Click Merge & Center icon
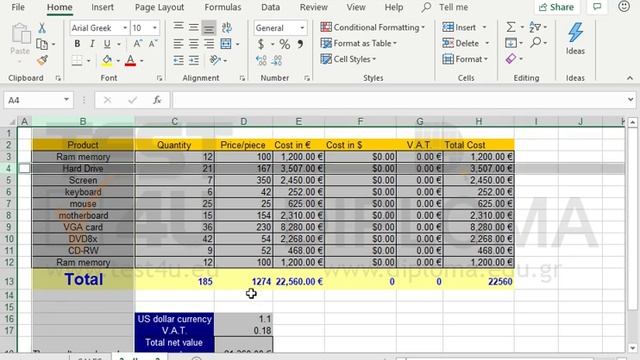This screenshot has width=640, height=360. 226,44
